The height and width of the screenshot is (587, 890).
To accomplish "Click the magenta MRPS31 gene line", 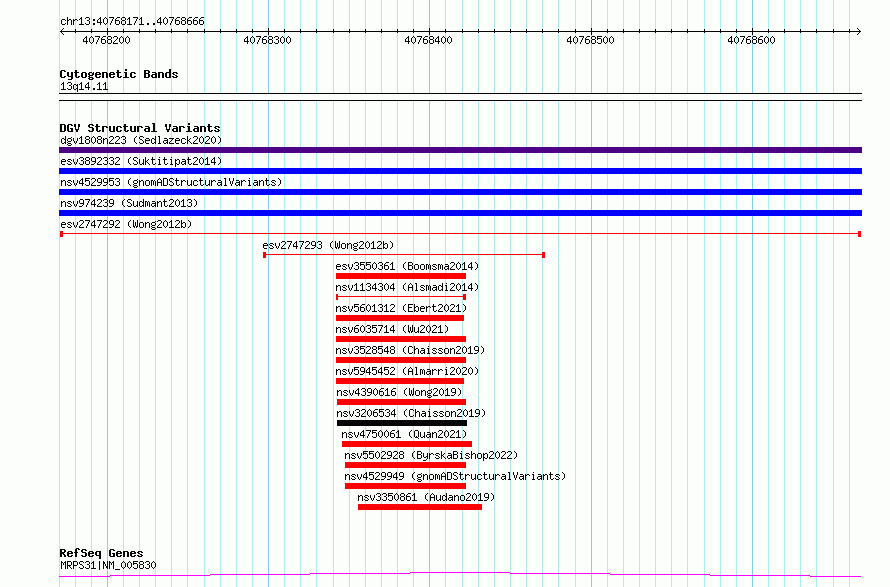I will [460, 575].
